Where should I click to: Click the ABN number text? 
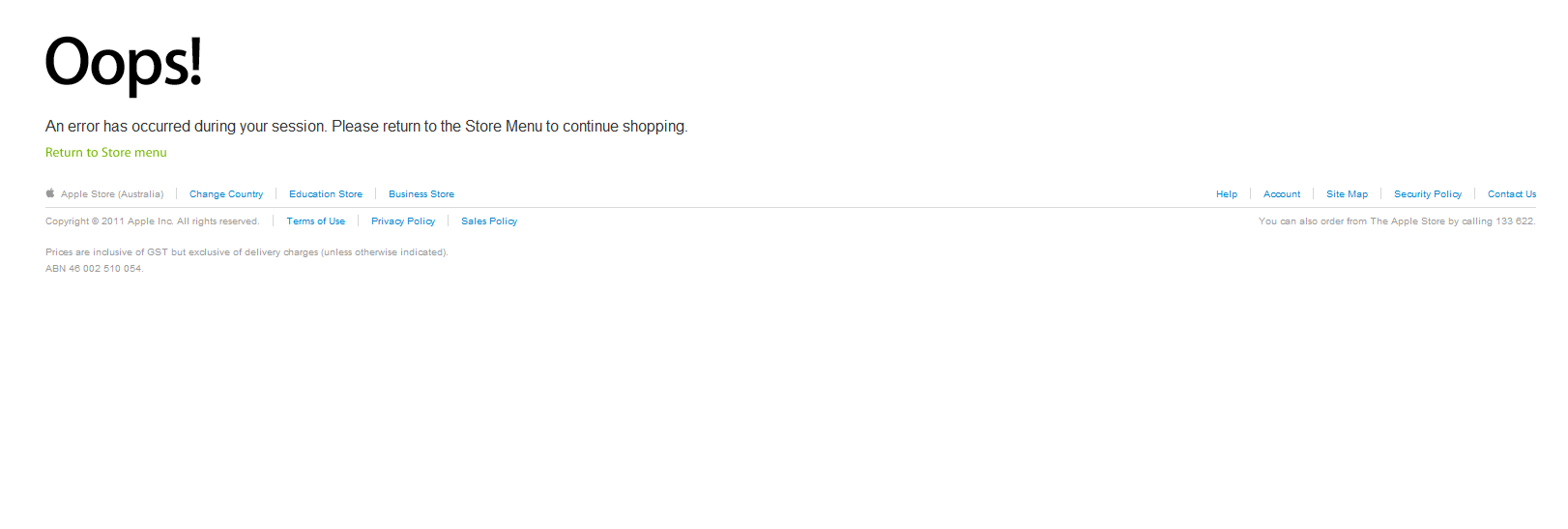(94, 269)
